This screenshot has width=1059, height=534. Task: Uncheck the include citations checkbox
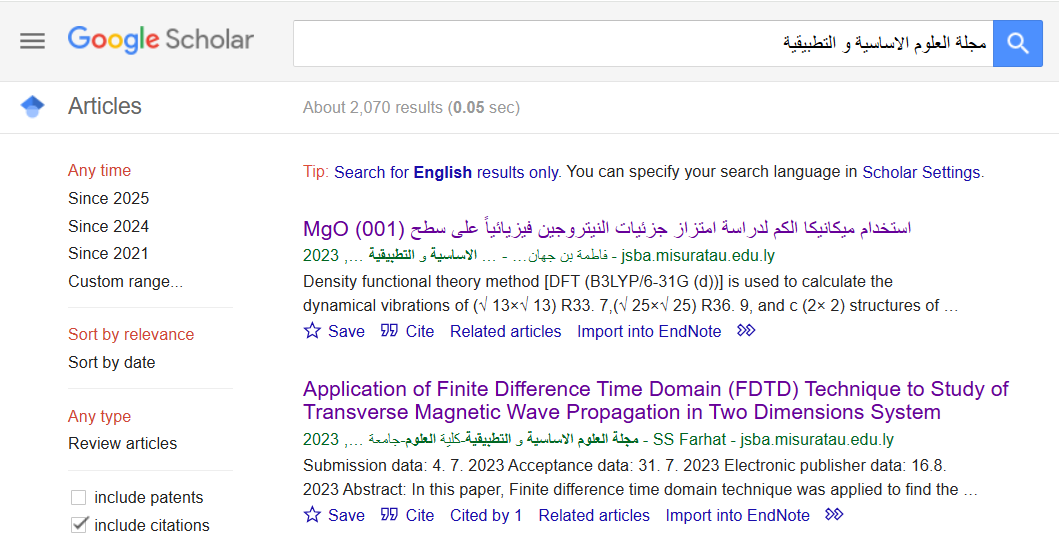(x=78, y=525)
